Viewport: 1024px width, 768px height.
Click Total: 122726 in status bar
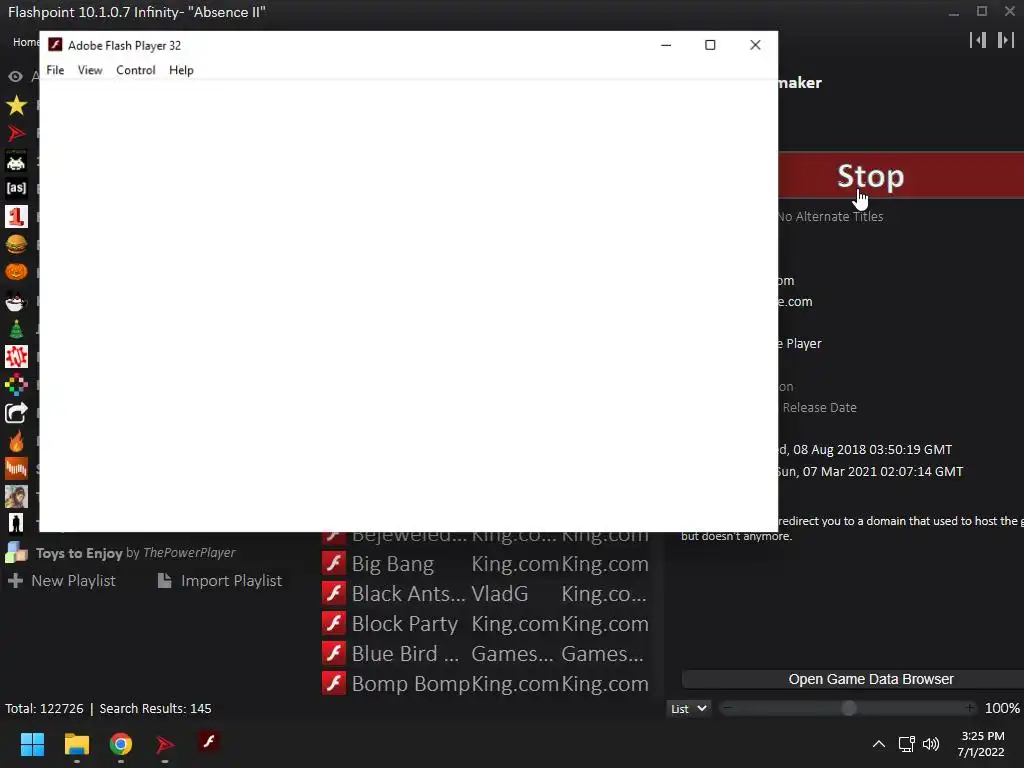click(x=44, y=709)
